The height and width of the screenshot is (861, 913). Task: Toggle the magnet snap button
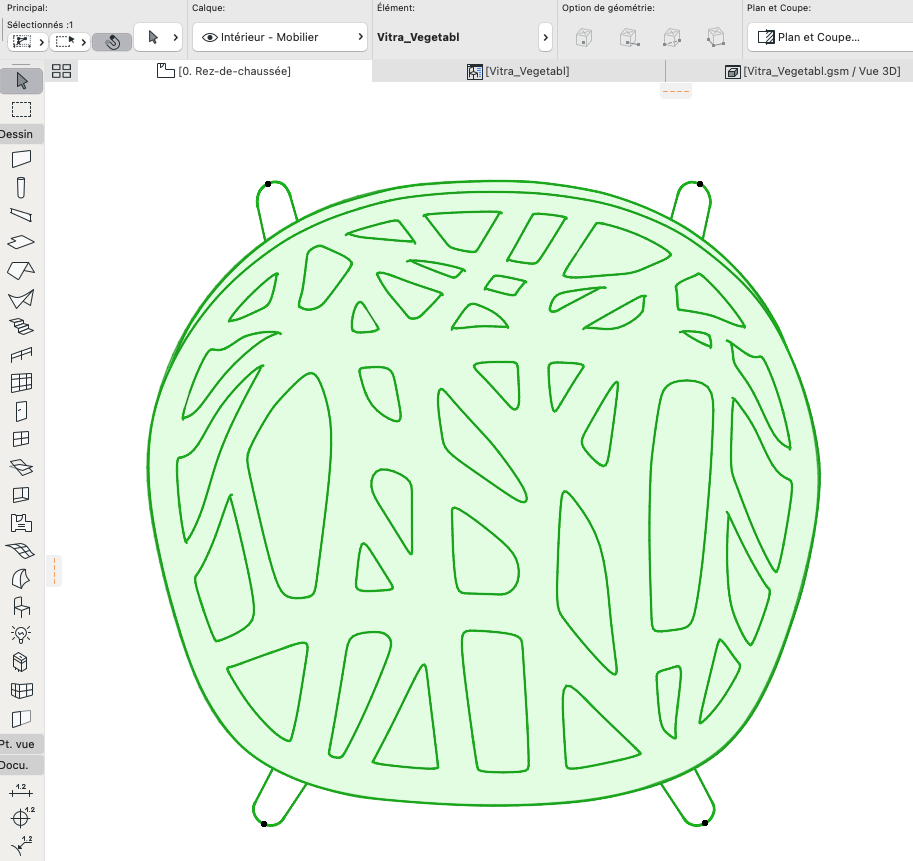pyautogui.click(x=112, y=41)
